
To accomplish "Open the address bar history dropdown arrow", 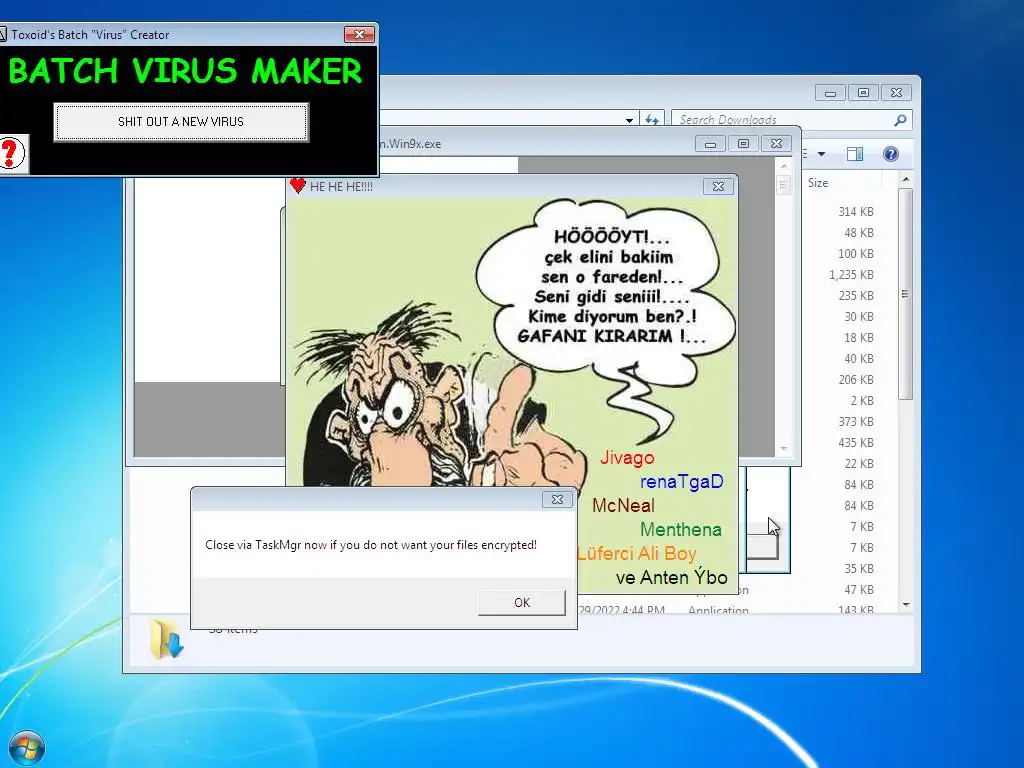I will point(629,120).
